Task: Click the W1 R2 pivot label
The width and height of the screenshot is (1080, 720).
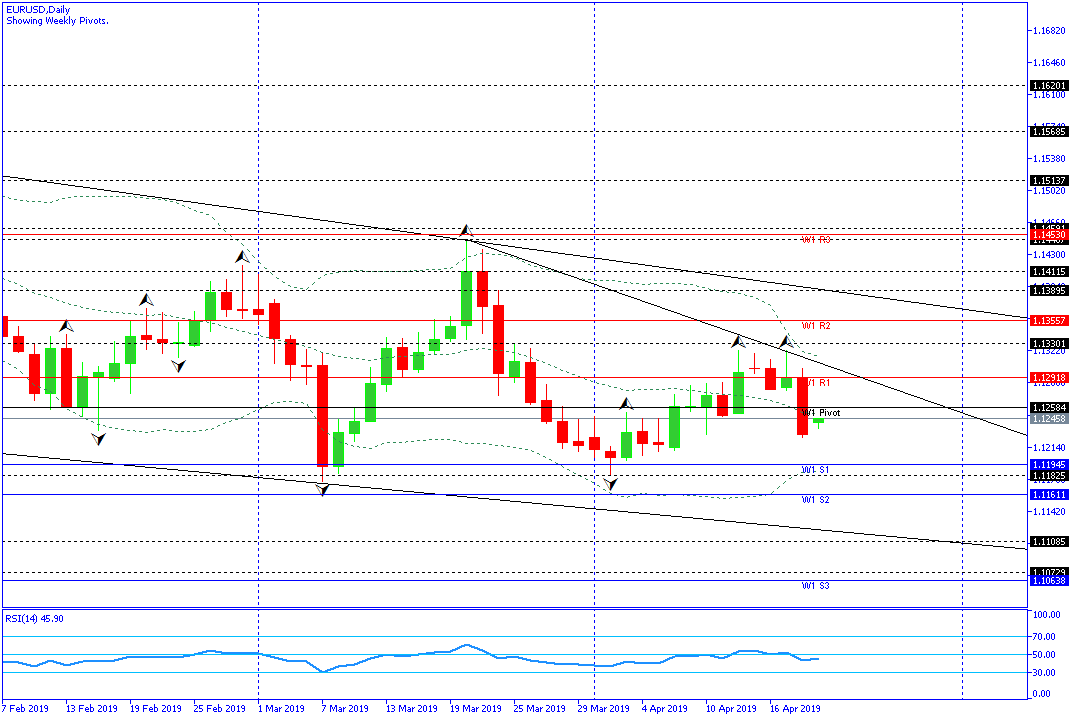Action: click(816, 325)
